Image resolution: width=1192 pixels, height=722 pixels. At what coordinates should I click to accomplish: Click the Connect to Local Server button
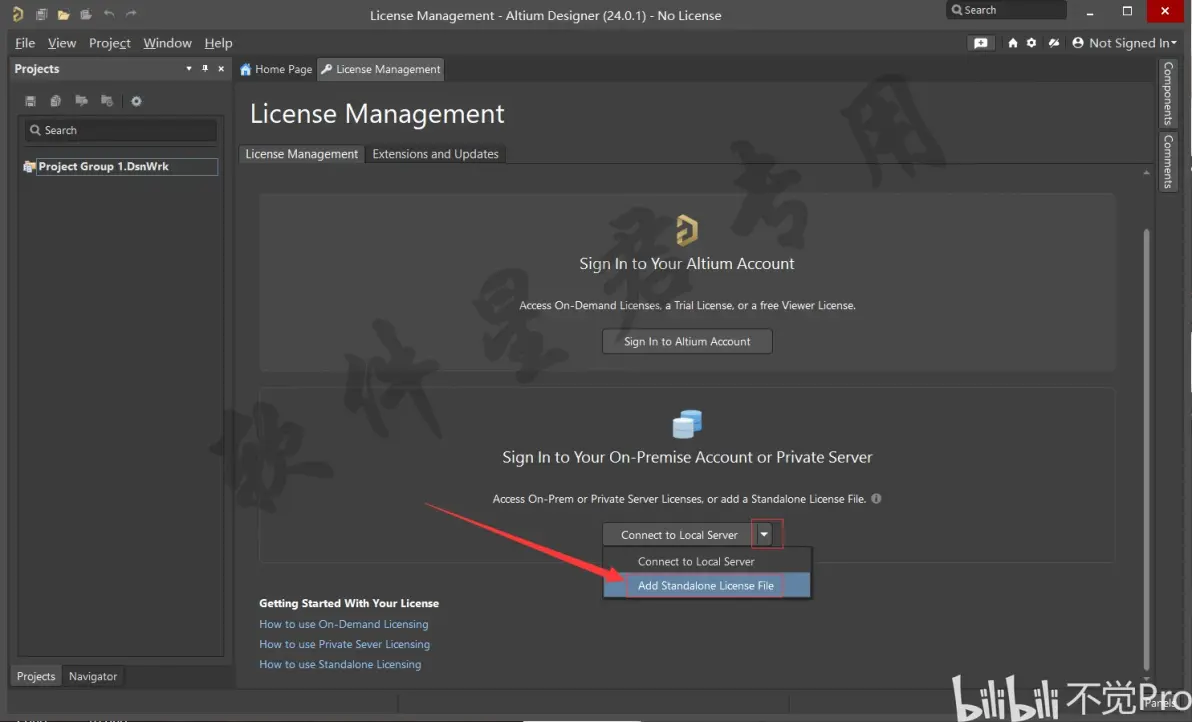coord(678,534)
